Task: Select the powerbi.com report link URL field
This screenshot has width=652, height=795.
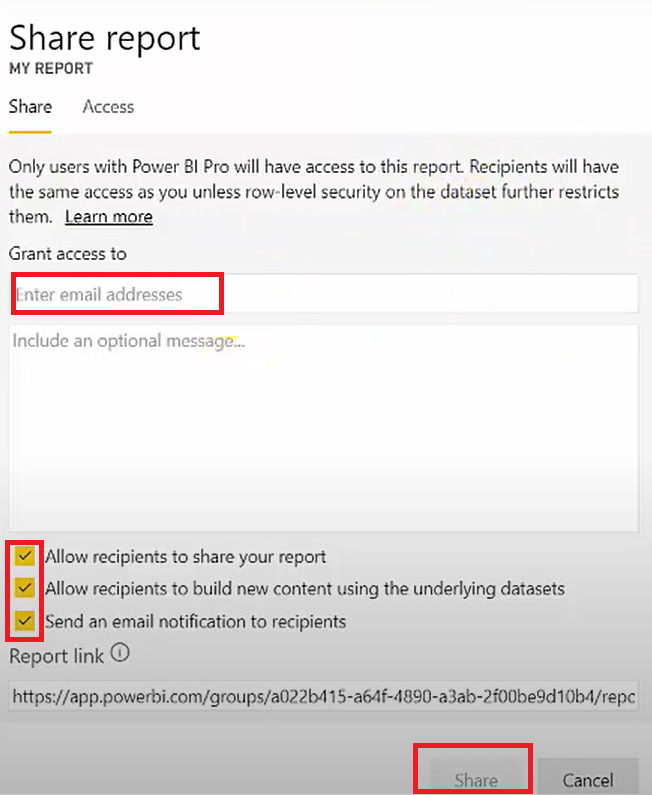Action: click(323, 696)
